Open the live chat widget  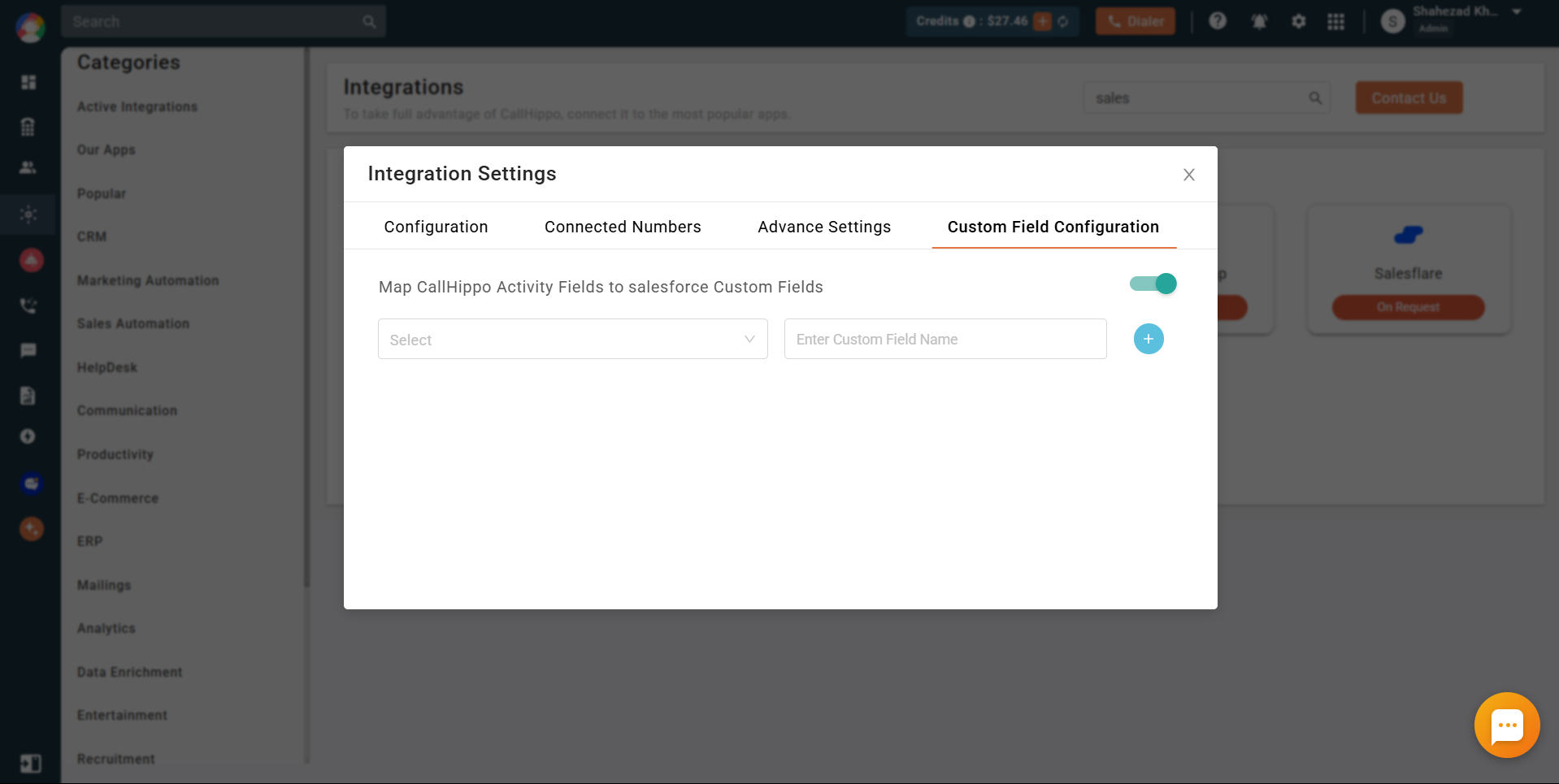click(1507, 725)
